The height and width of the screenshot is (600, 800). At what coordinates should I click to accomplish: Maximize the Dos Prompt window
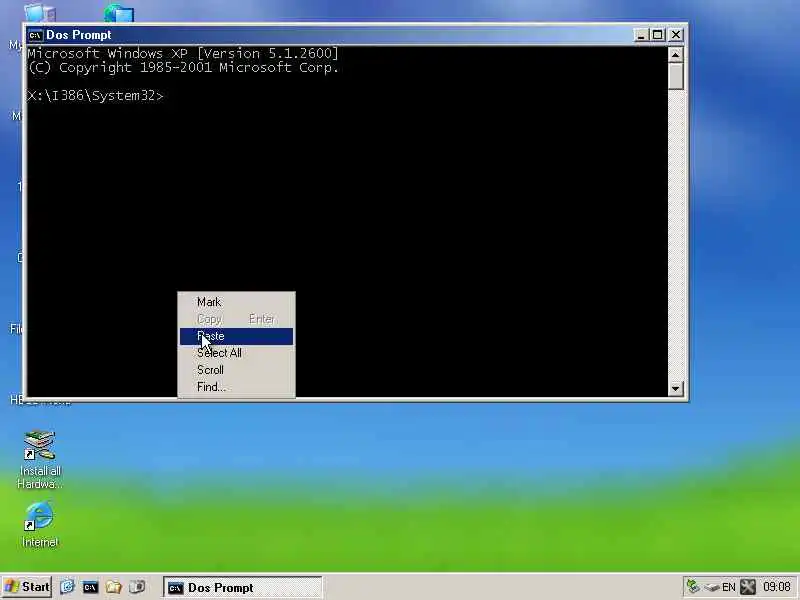tap(657, 35)
